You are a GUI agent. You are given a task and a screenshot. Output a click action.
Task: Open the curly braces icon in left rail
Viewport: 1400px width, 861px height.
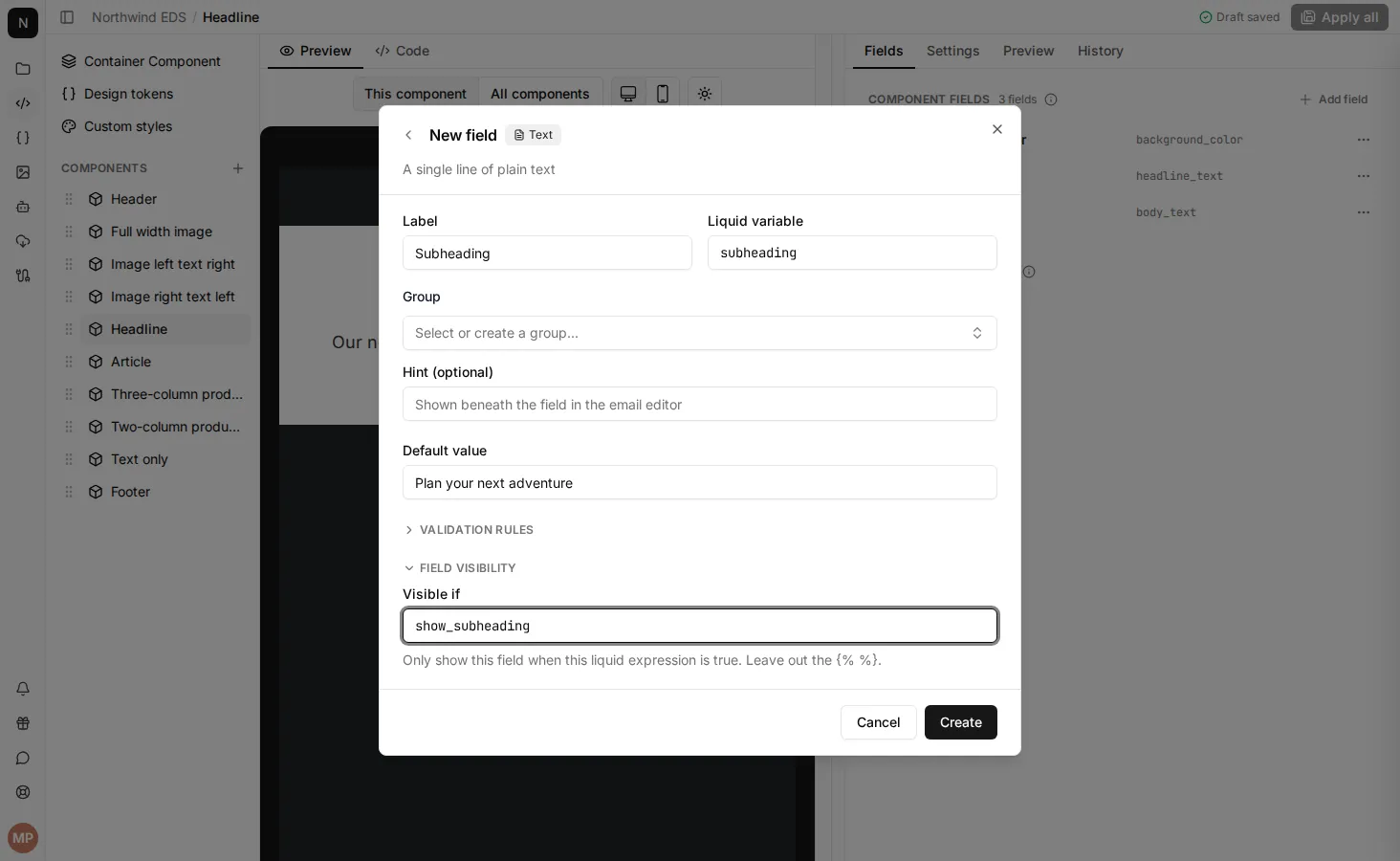point(23,138)
